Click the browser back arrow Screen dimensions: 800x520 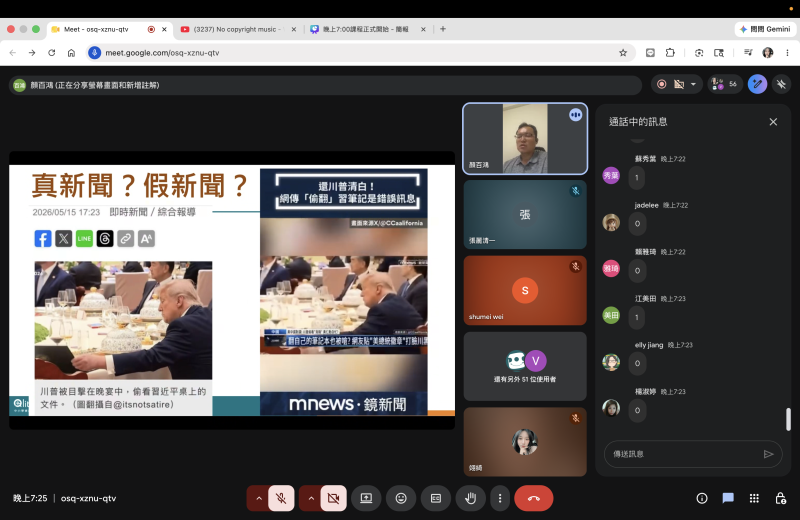(13, 53)
